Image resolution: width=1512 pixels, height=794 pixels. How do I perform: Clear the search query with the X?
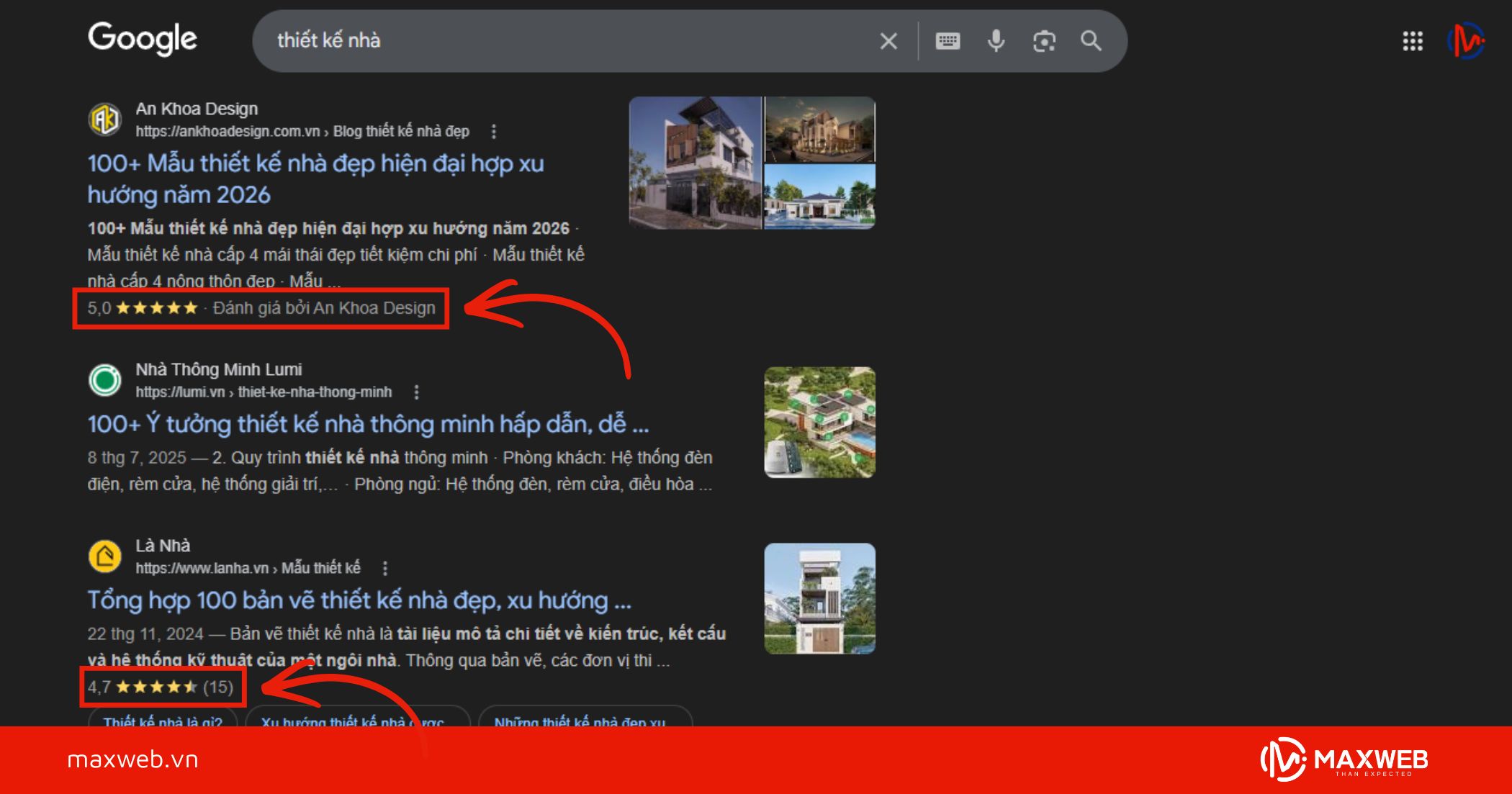coord(888,41)
